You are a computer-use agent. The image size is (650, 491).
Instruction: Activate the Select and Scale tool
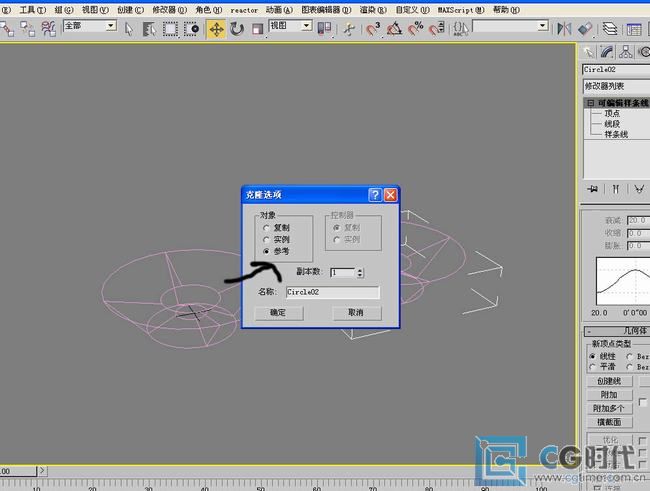tap(257, 29)
